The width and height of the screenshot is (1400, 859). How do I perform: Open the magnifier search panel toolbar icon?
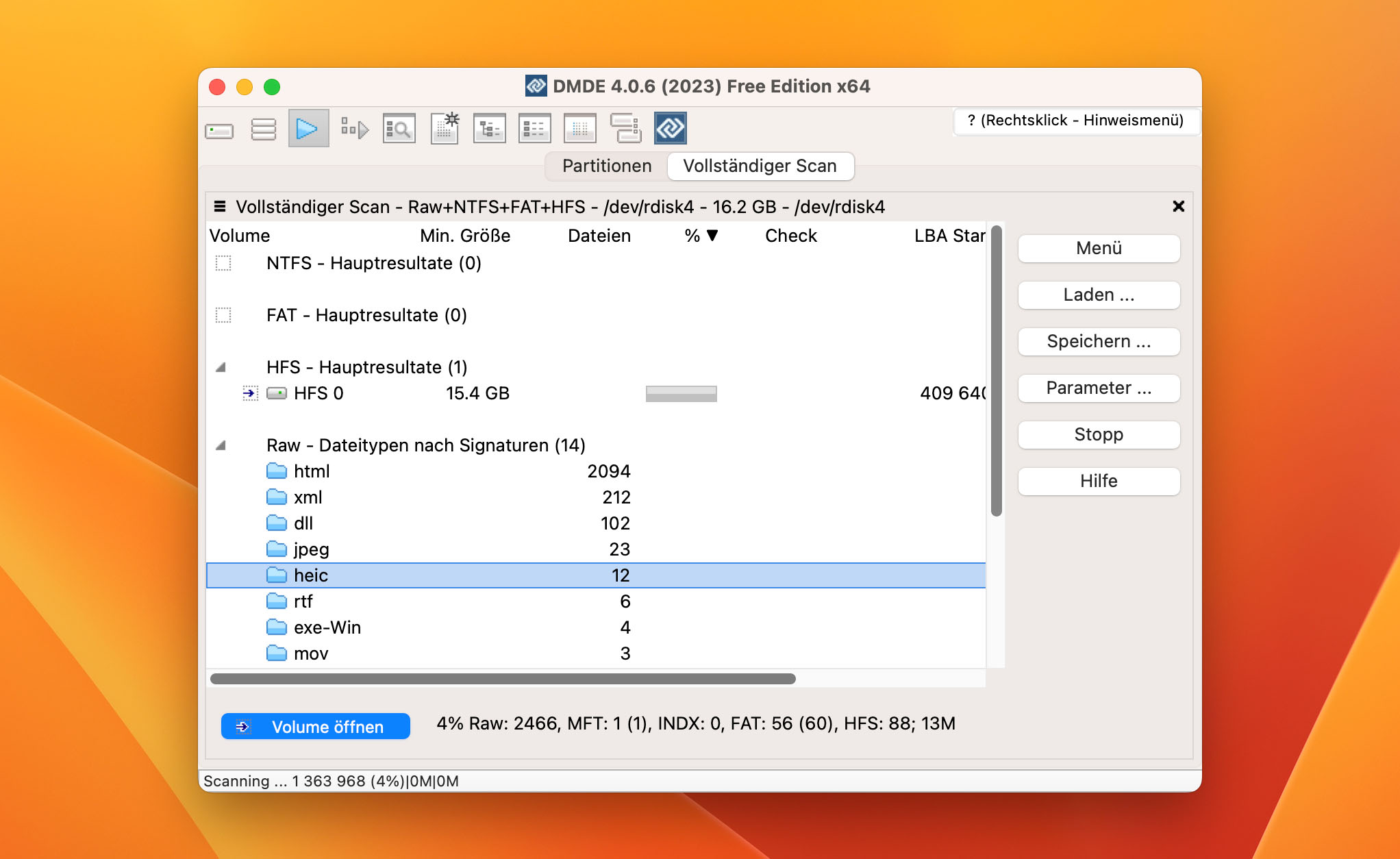(399, 128)
